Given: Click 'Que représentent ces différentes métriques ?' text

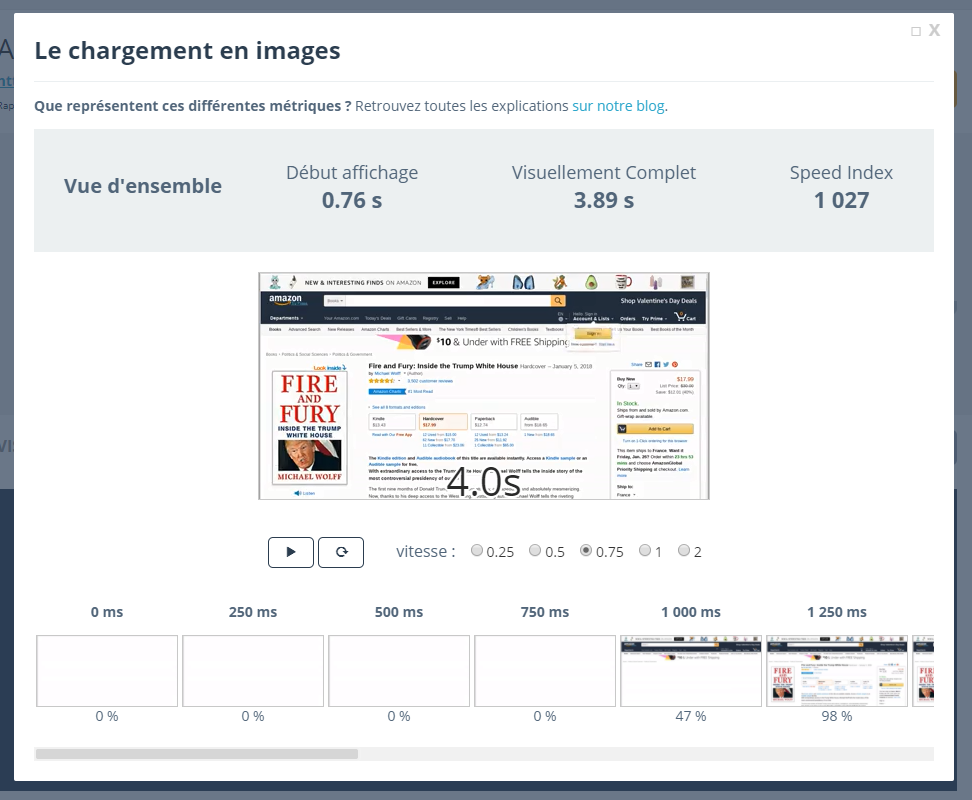Looking at the screenshot, I should coord(193,106).
